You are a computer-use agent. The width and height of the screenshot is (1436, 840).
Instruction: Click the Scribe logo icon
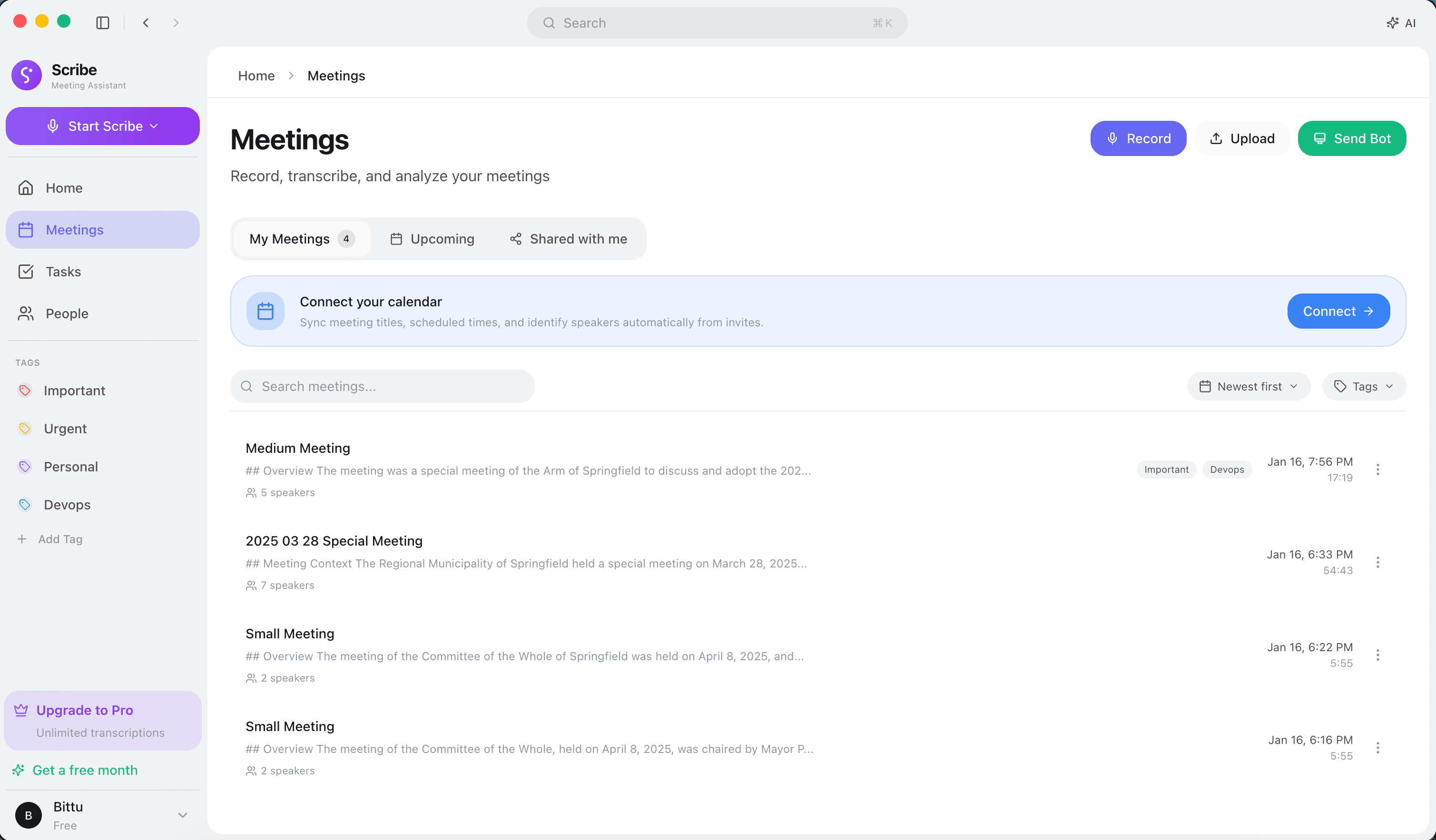click(26, 75)
